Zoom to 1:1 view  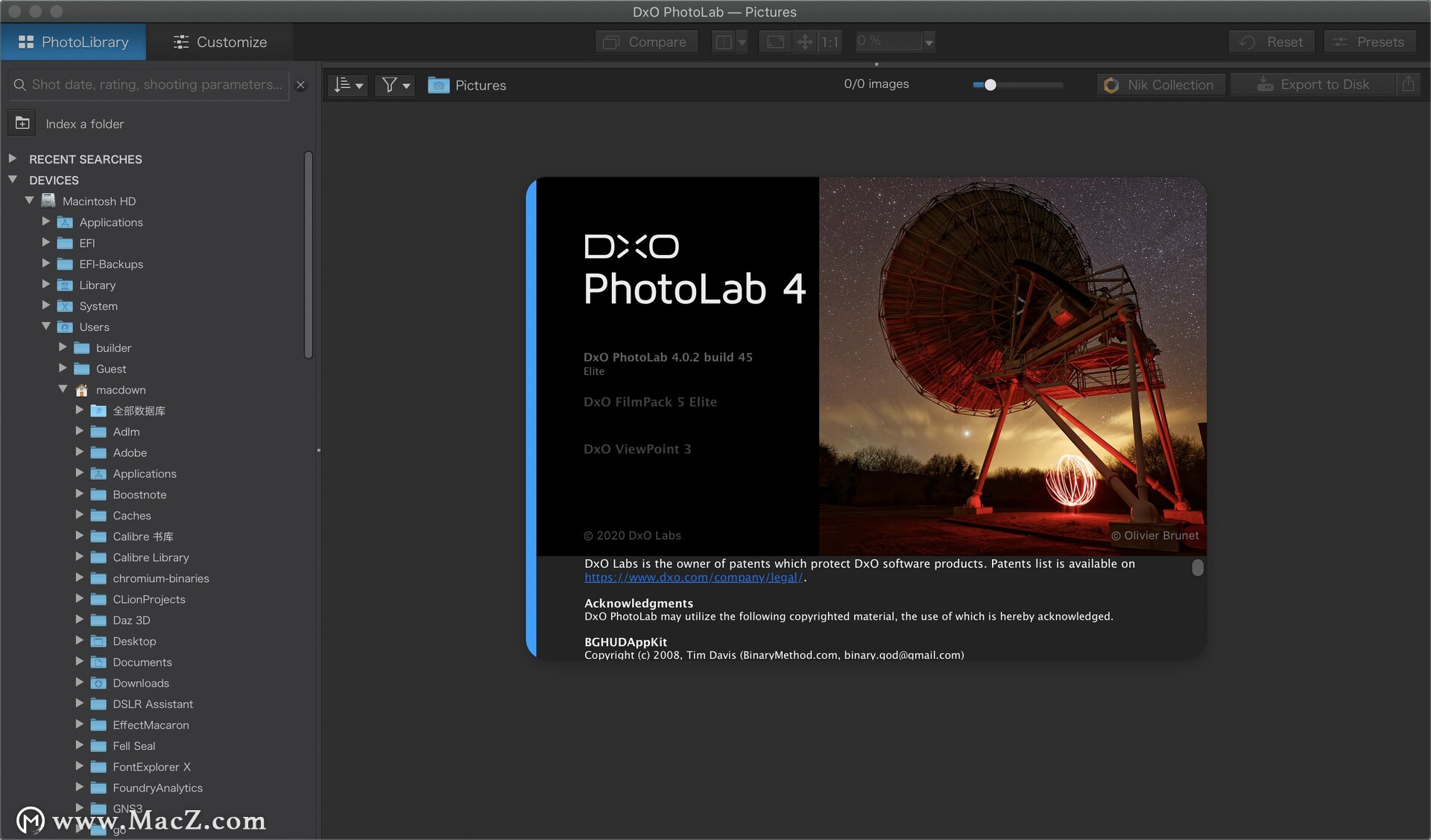point(830,42)
